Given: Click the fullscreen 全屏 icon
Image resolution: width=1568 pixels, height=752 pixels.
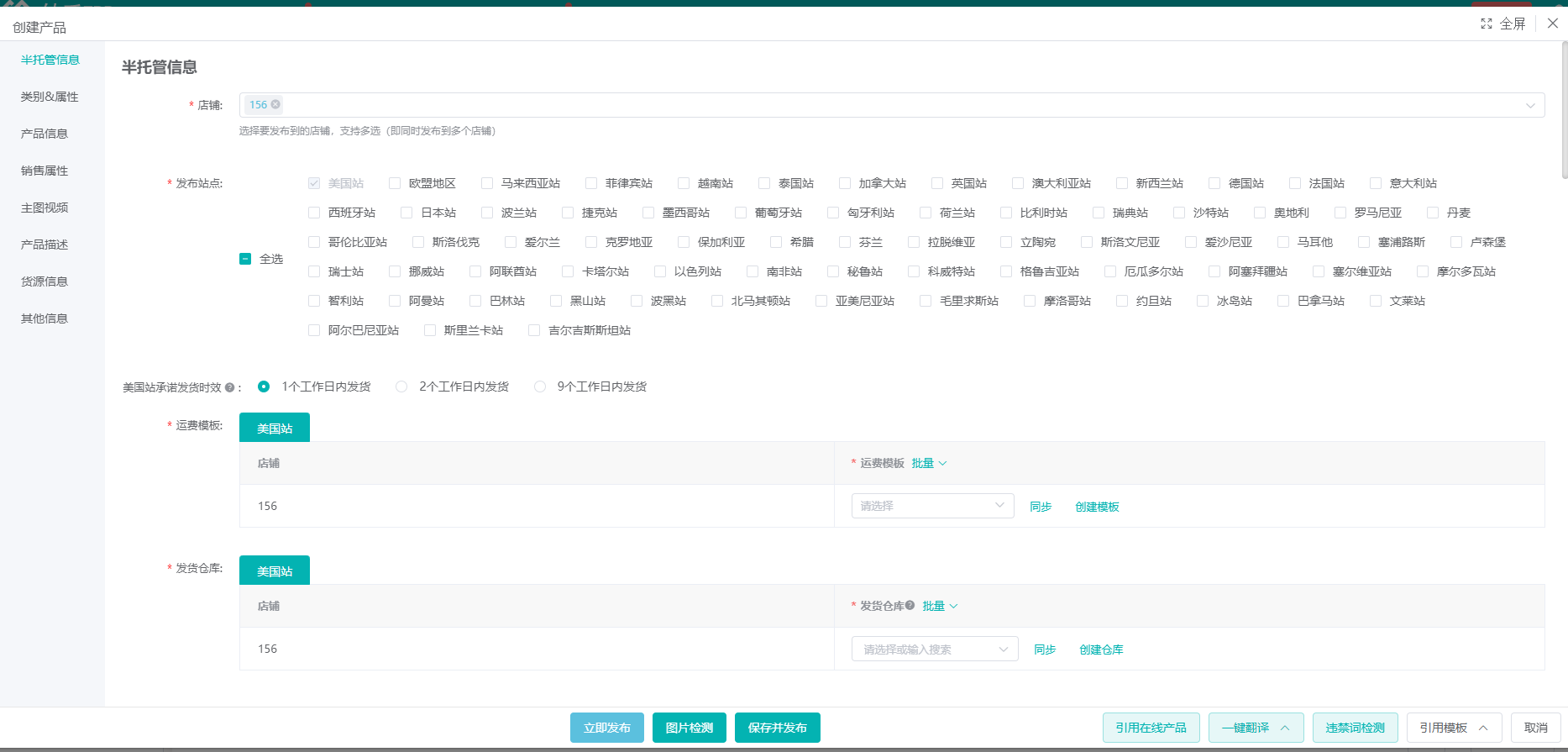Looking at the screenshot, I should coord(1487,24).
